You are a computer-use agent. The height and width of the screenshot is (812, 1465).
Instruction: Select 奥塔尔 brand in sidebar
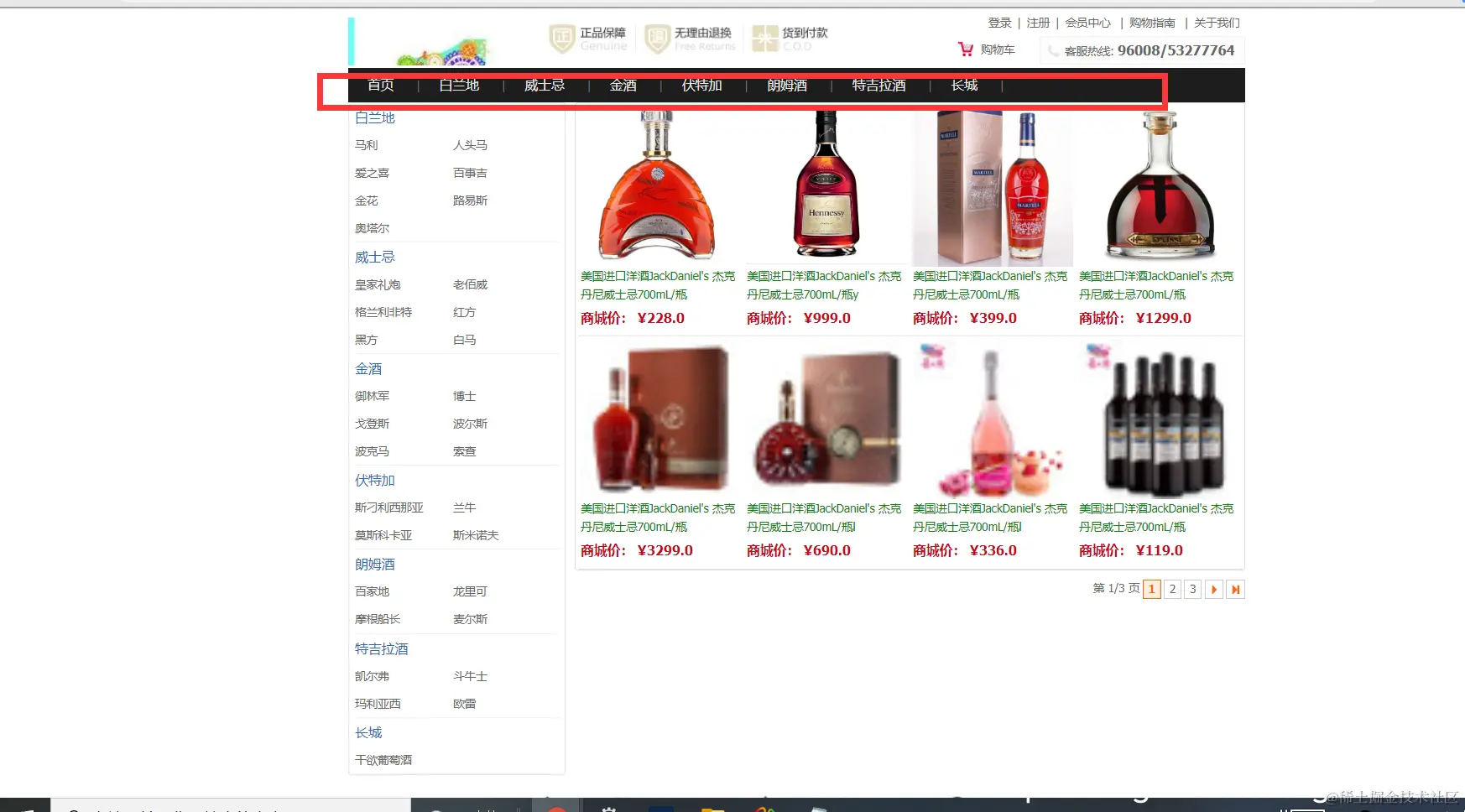[372, 228]
